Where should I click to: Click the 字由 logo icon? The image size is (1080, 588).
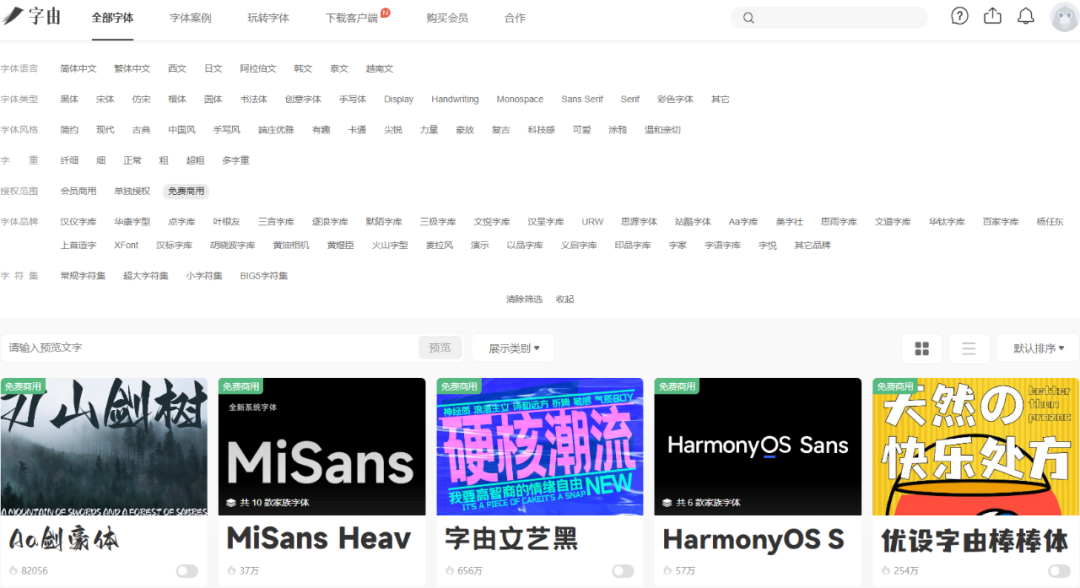[32, 16]
